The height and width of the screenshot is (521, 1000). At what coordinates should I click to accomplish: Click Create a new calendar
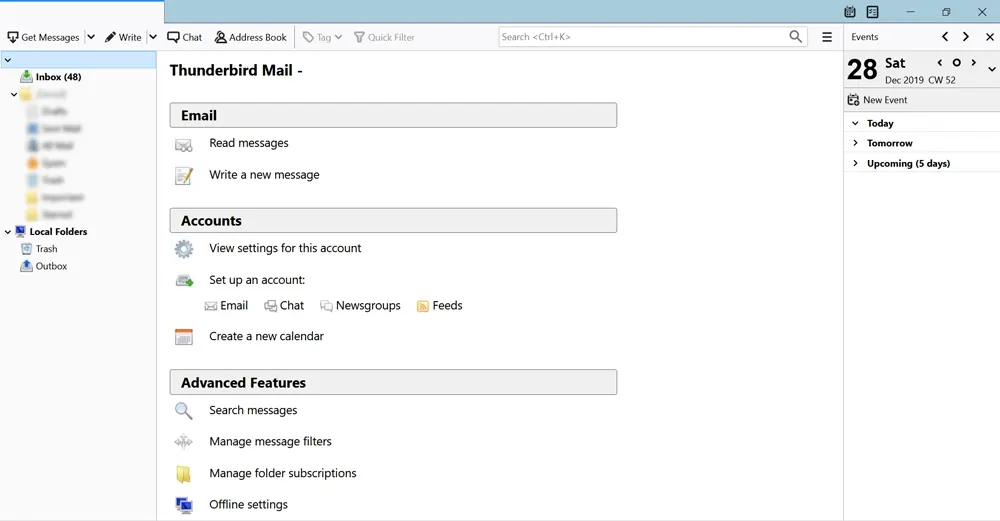point(267,336)
